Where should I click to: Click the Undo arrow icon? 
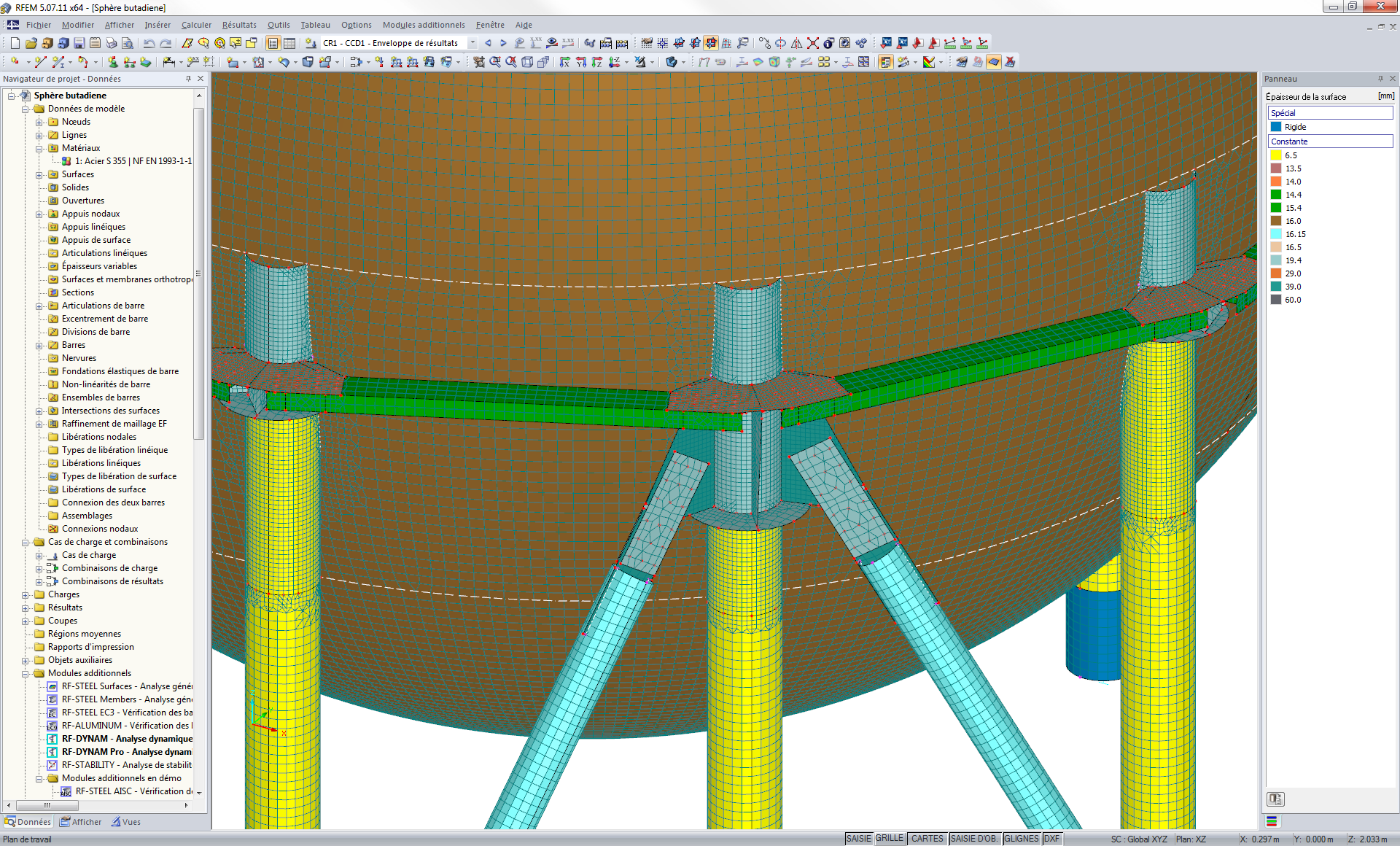click(149, 43)
